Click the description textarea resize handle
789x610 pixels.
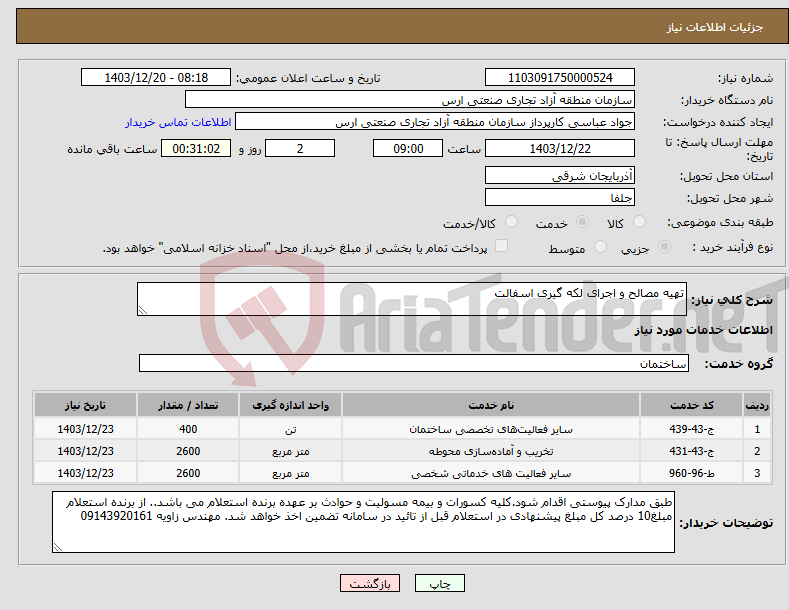coord(142,311)
